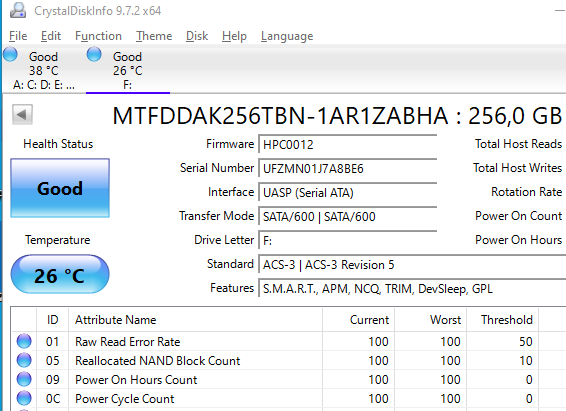The width and height of the screenshot is (566, 411).
Task: Click the Threshold column header
Action: [502, 320]
